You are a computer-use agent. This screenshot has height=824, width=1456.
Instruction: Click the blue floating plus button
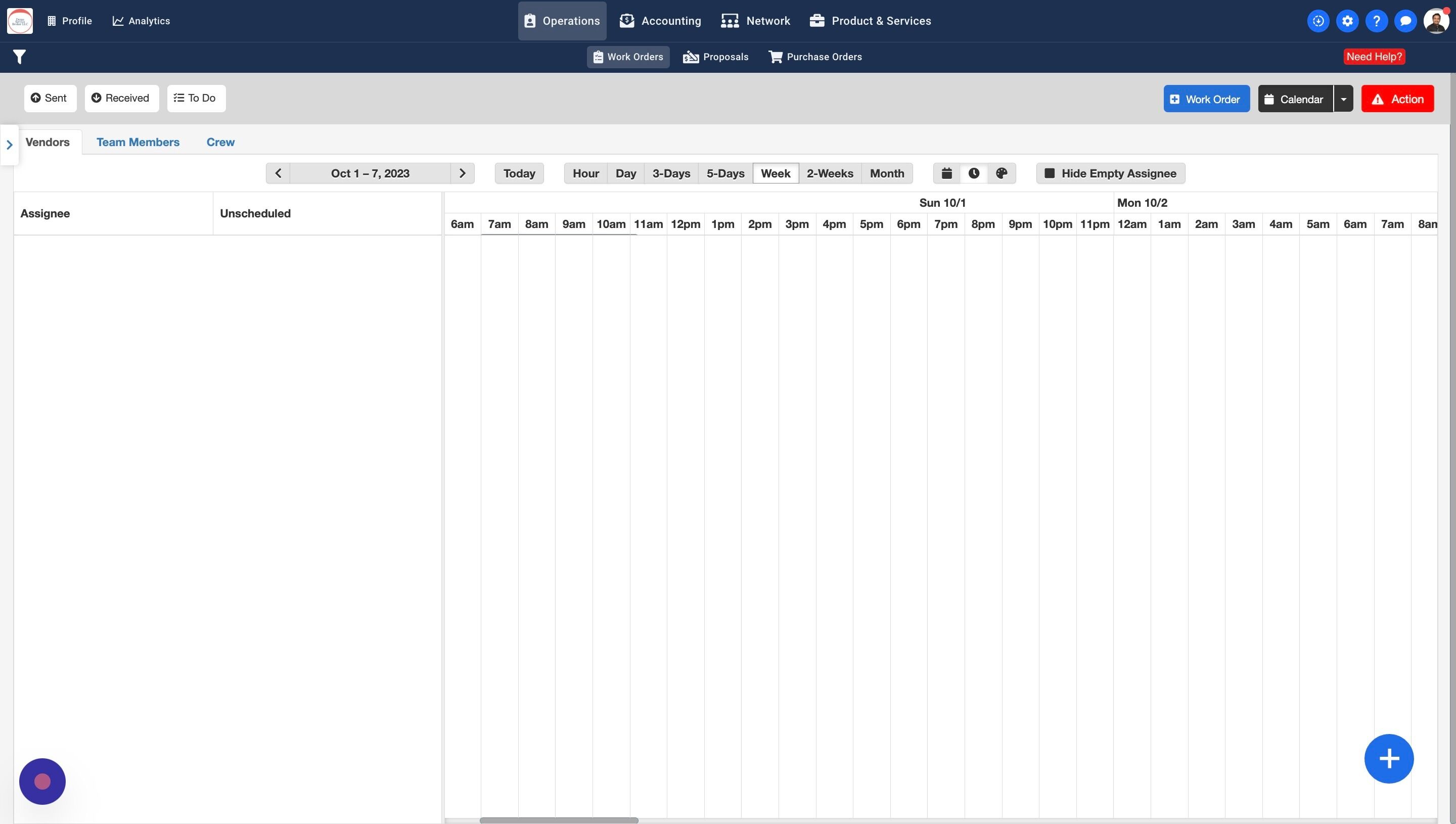(1389, 758)
